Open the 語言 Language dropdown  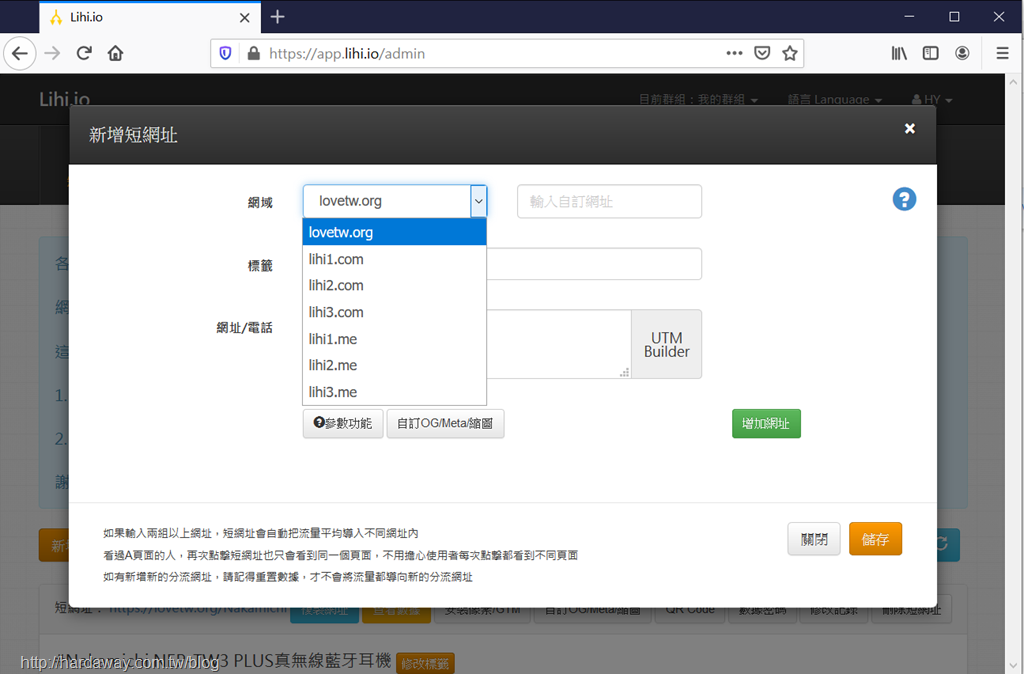[x=835, y=100]
